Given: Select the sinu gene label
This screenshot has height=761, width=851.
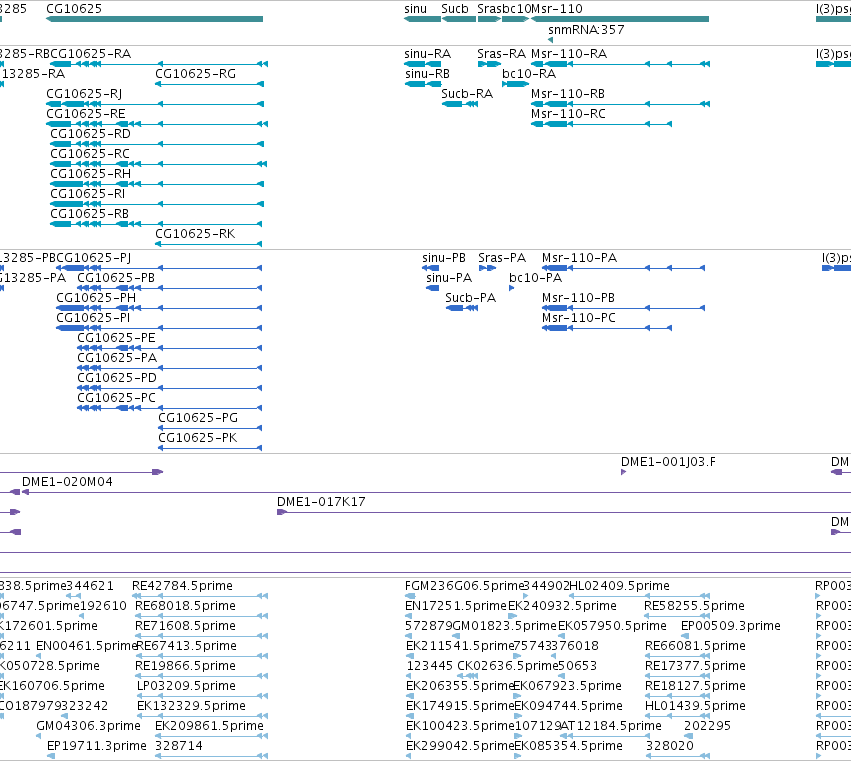Looking at the screenshot, I should [x=416, y=9].
